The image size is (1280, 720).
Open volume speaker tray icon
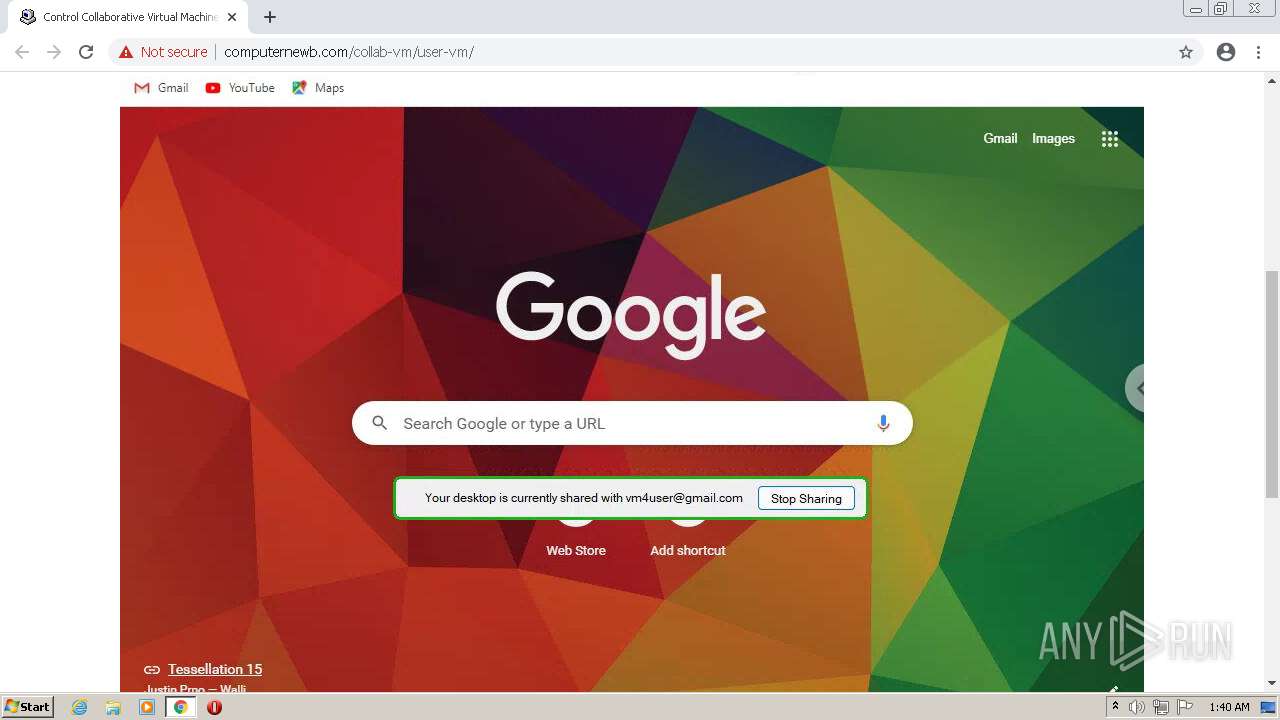(x=1137, y=707)
